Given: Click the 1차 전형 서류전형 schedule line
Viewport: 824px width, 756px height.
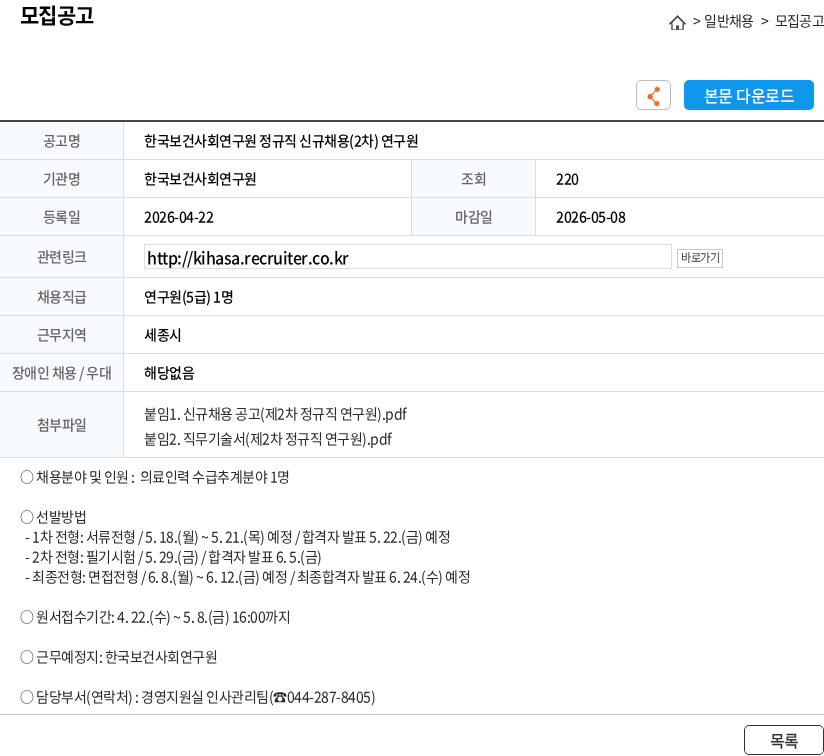Looking at the screenshot, I should click(x=238, y=537).
